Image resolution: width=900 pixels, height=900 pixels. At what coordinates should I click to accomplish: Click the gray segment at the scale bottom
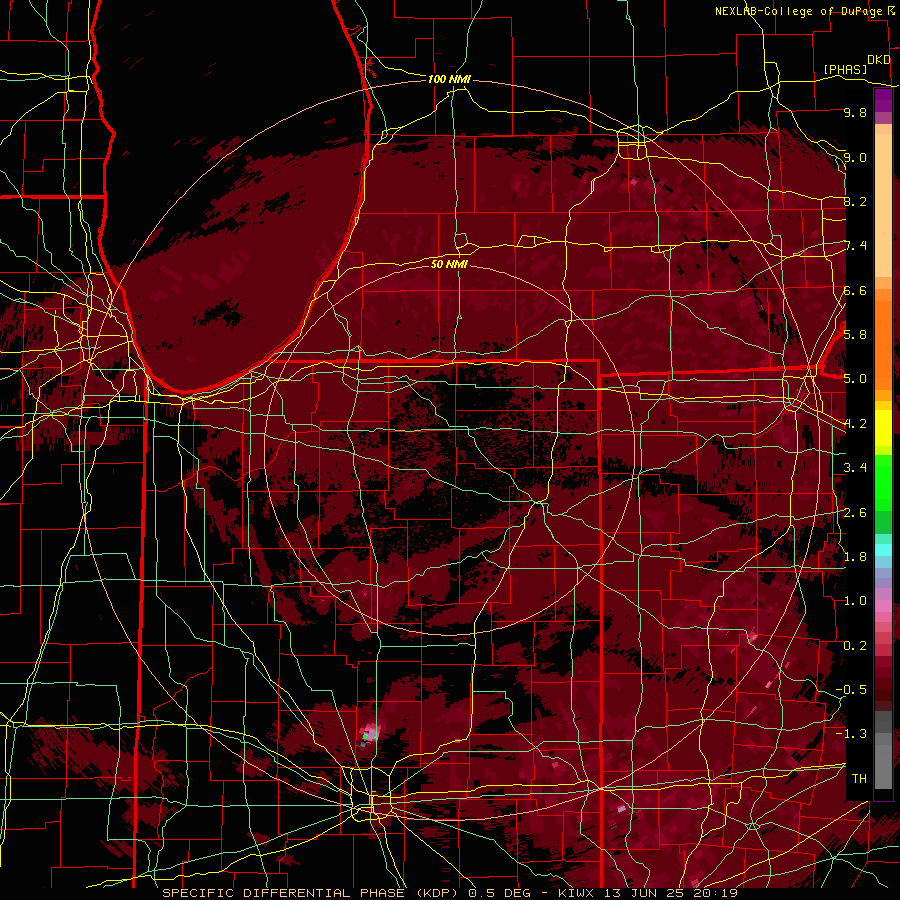[883, 761]
